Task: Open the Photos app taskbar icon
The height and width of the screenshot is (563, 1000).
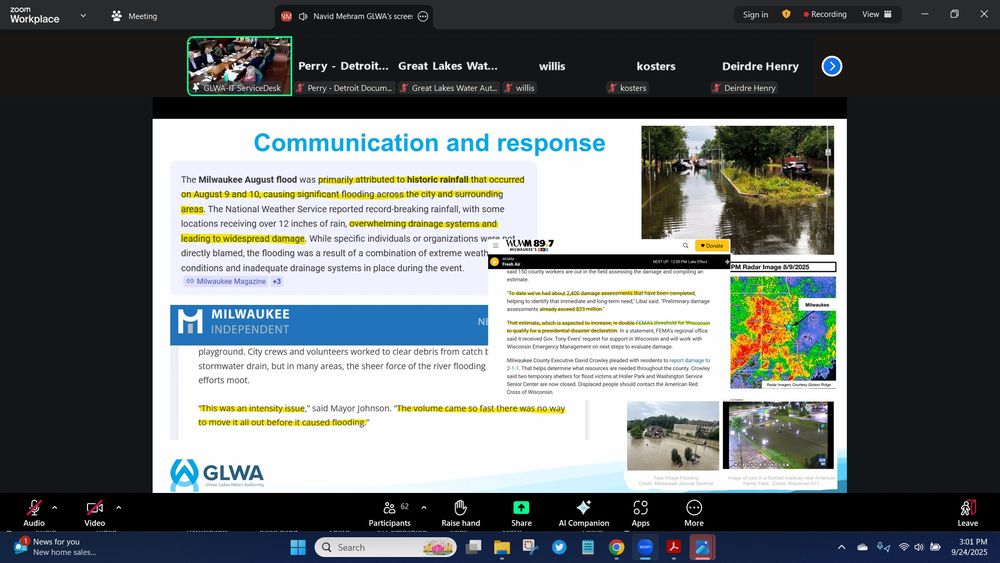Action: [702, 547]
